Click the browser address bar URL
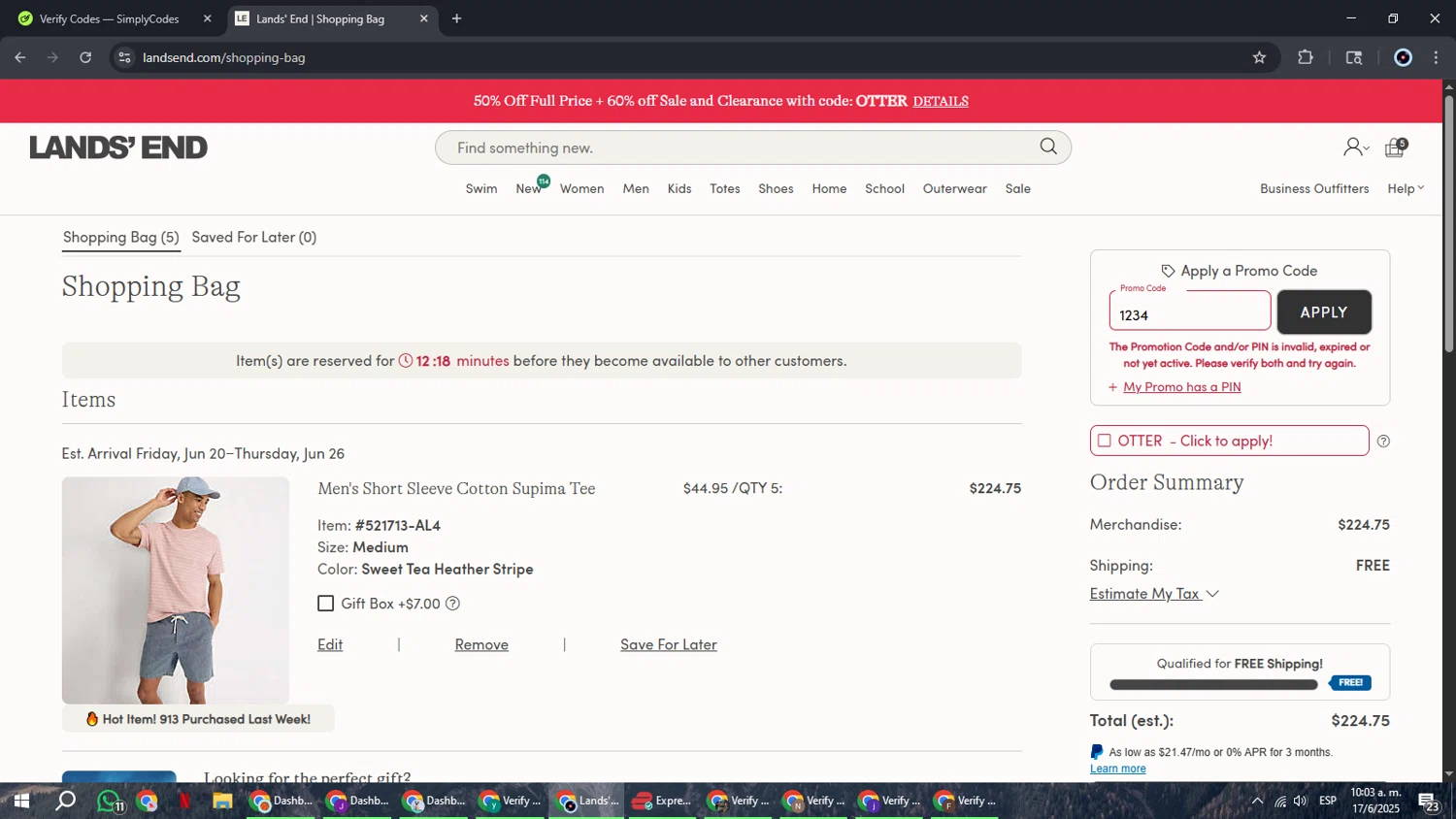This screenshot has width=1456, height=819. 224,57
